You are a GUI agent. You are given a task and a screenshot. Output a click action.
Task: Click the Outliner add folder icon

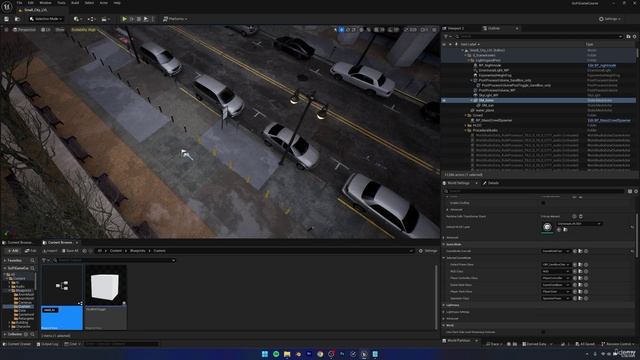coord(628,36)
